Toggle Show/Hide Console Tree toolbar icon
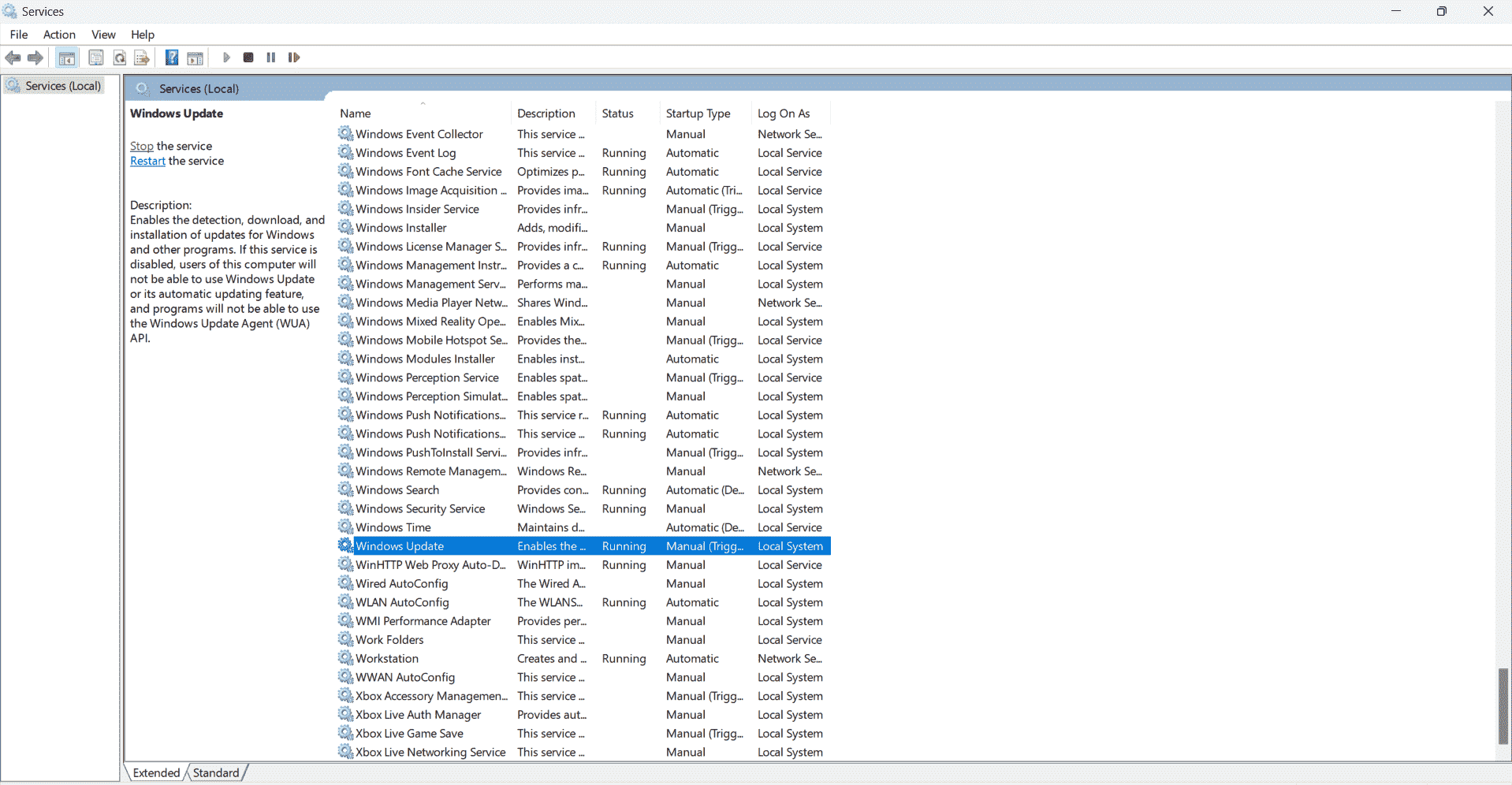 coord(67,58)
